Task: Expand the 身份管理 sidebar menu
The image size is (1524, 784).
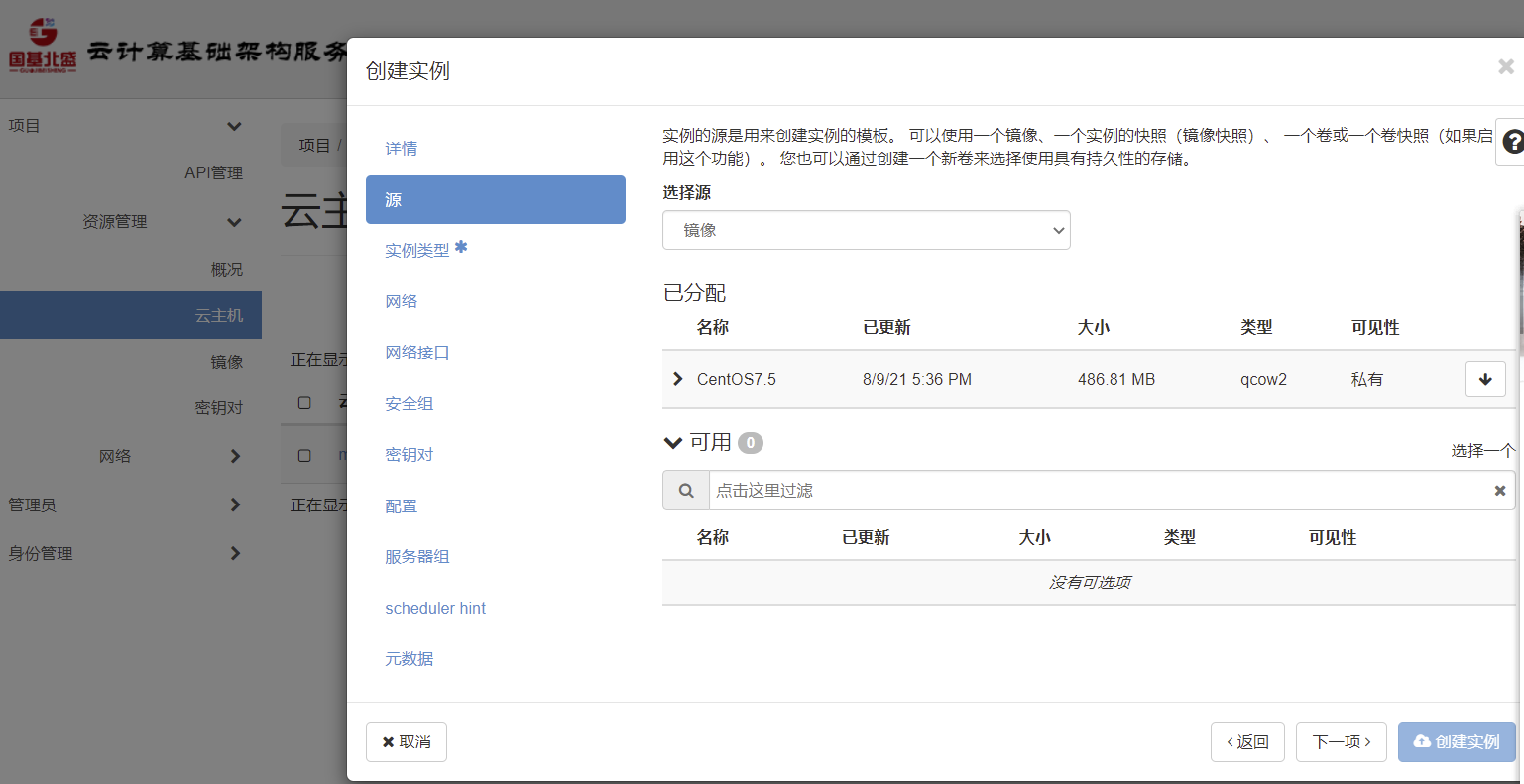Action: point(235,553)
